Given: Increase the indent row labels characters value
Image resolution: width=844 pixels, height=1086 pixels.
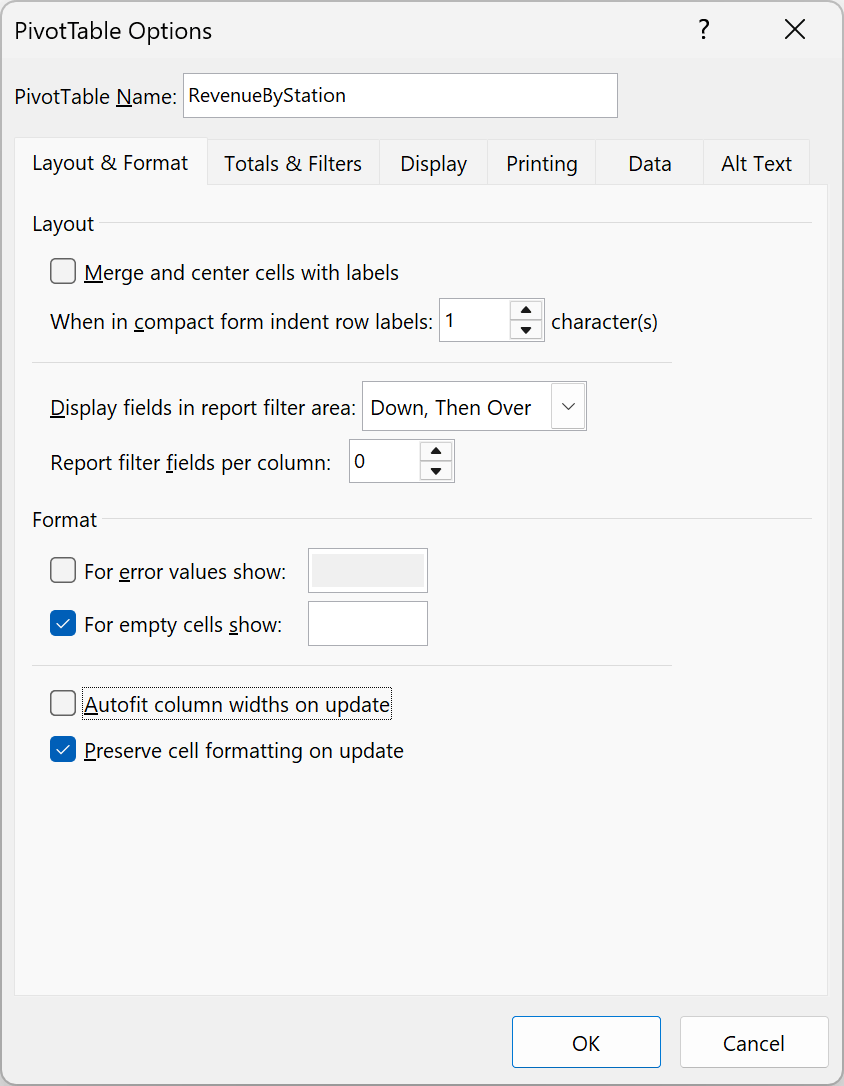Looking at the screenshot, I should (x=526, y=310).
